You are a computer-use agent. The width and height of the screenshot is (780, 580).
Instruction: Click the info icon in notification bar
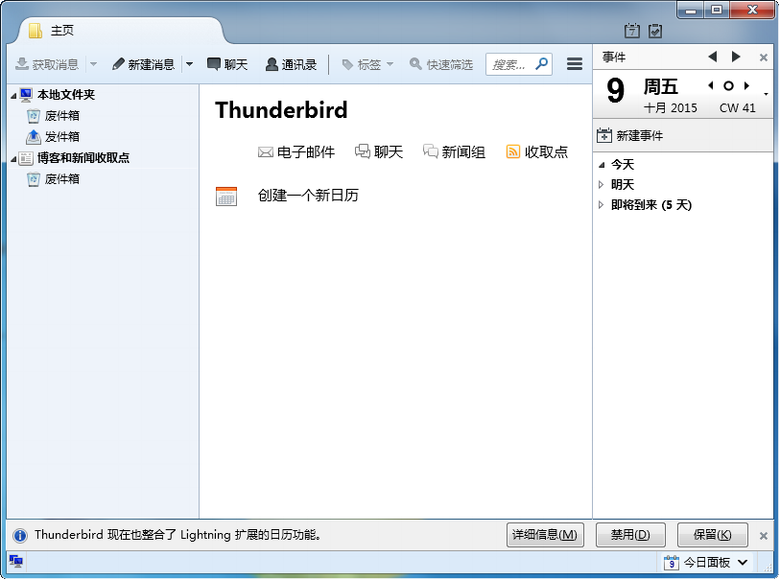[20, 535]
